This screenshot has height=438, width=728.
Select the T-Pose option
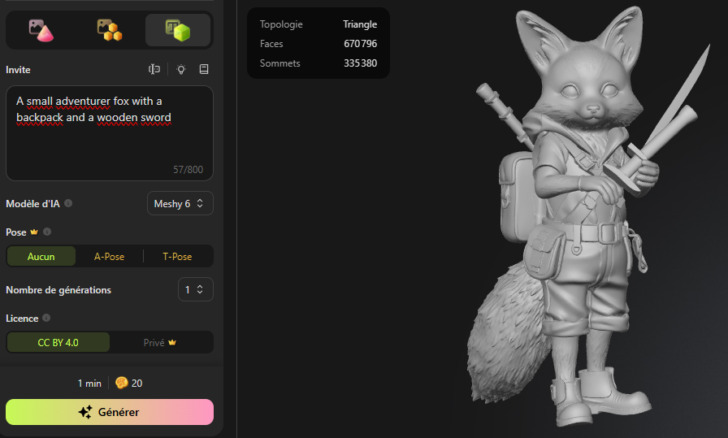coord(177,256)
